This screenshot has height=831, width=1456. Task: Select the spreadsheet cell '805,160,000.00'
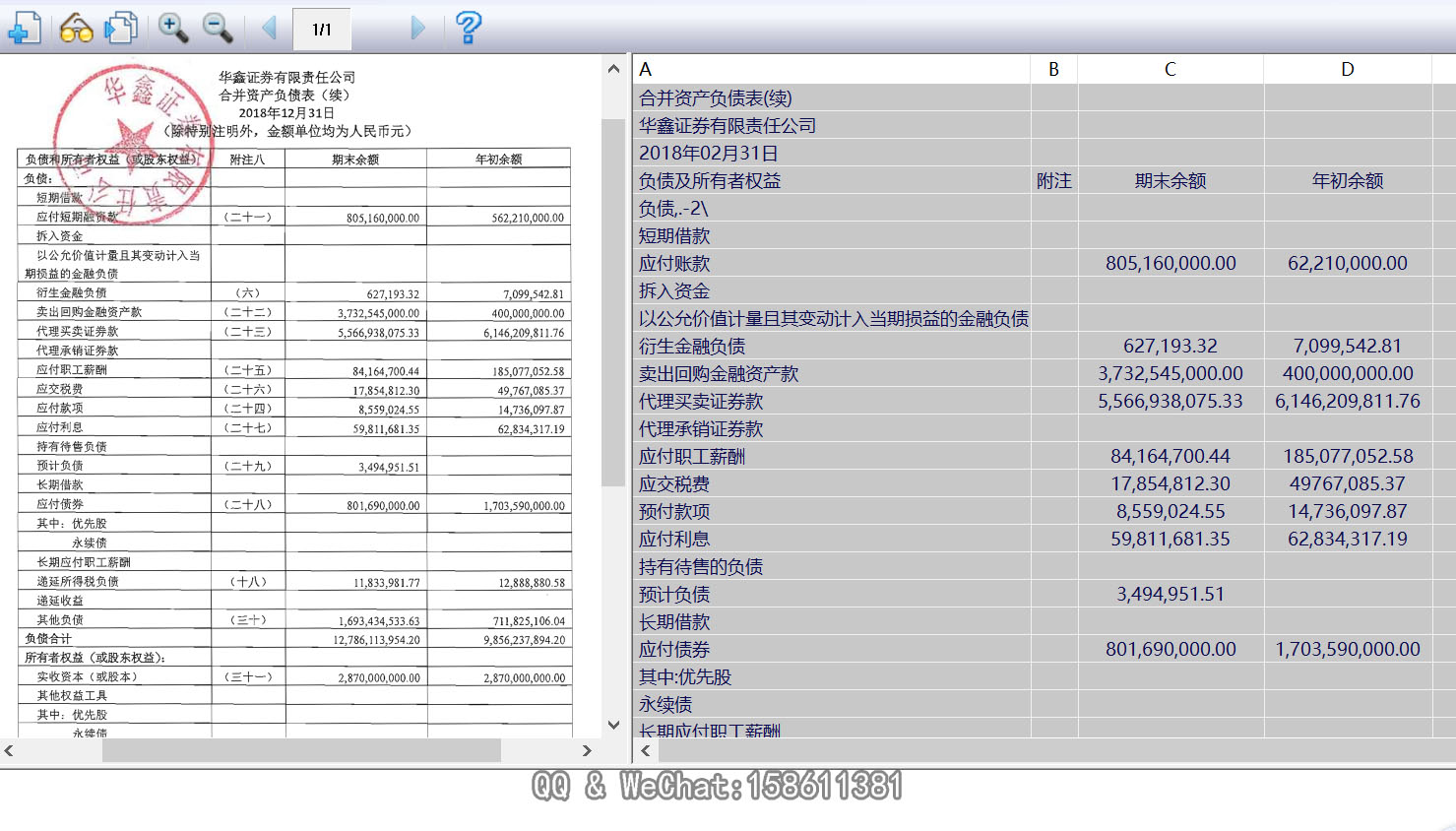pyautogui.click(x=1171, y=263)
